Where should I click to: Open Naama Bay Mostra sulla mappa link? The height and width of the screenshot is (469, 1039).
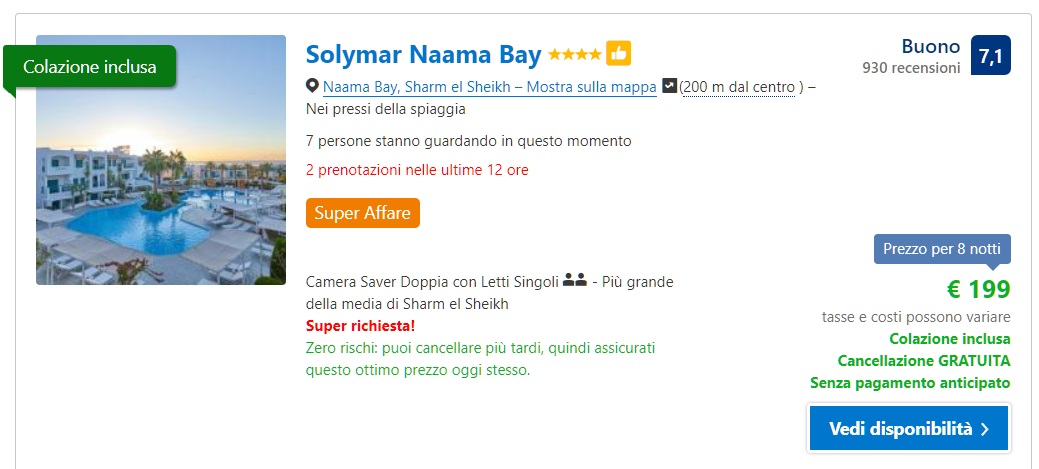point(490,87)
